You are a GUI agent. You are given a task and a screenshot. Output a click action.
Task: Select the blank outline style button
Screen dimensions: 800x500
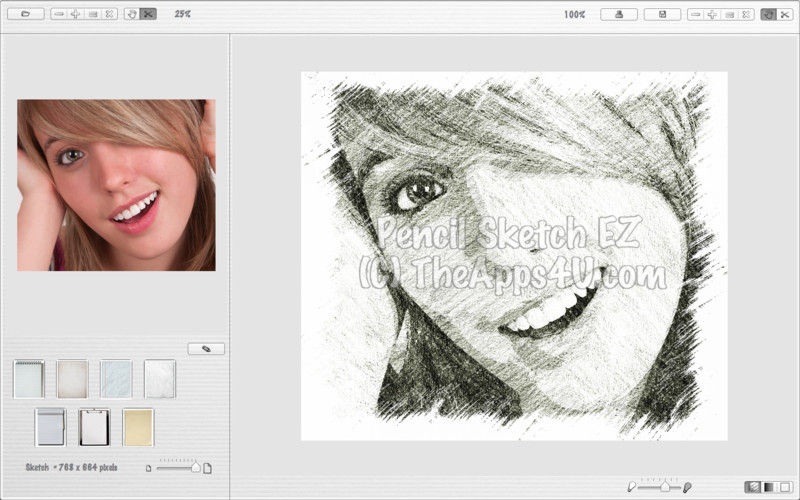pos(785,487)
